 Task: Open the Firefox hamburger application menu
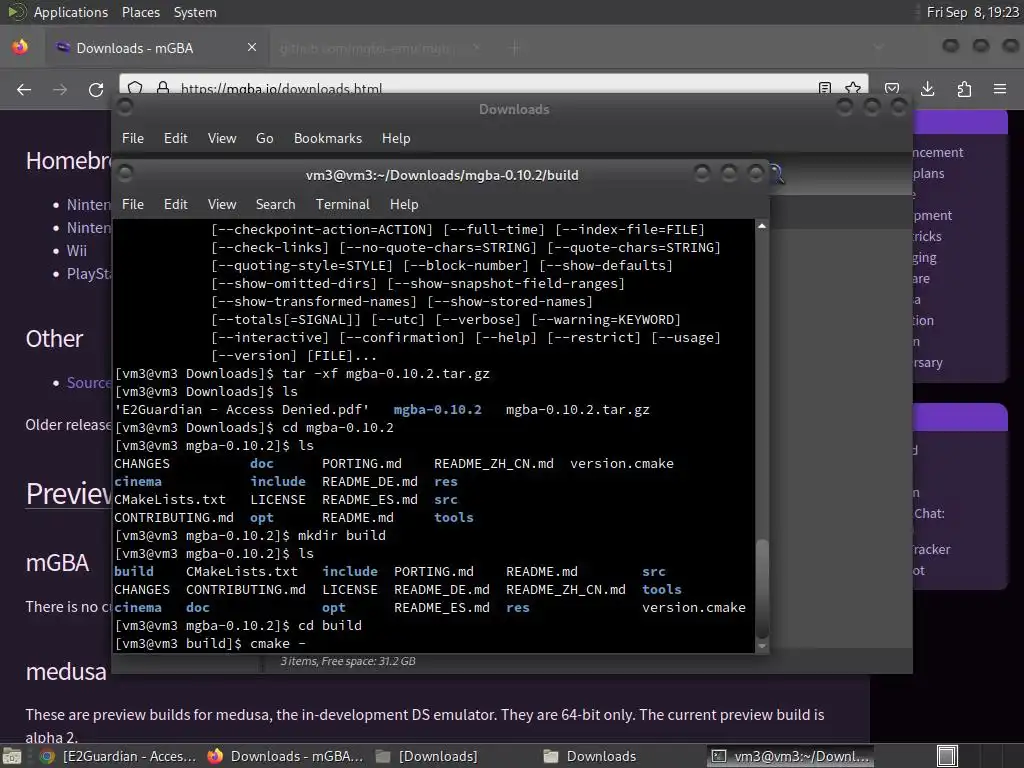1000,89
